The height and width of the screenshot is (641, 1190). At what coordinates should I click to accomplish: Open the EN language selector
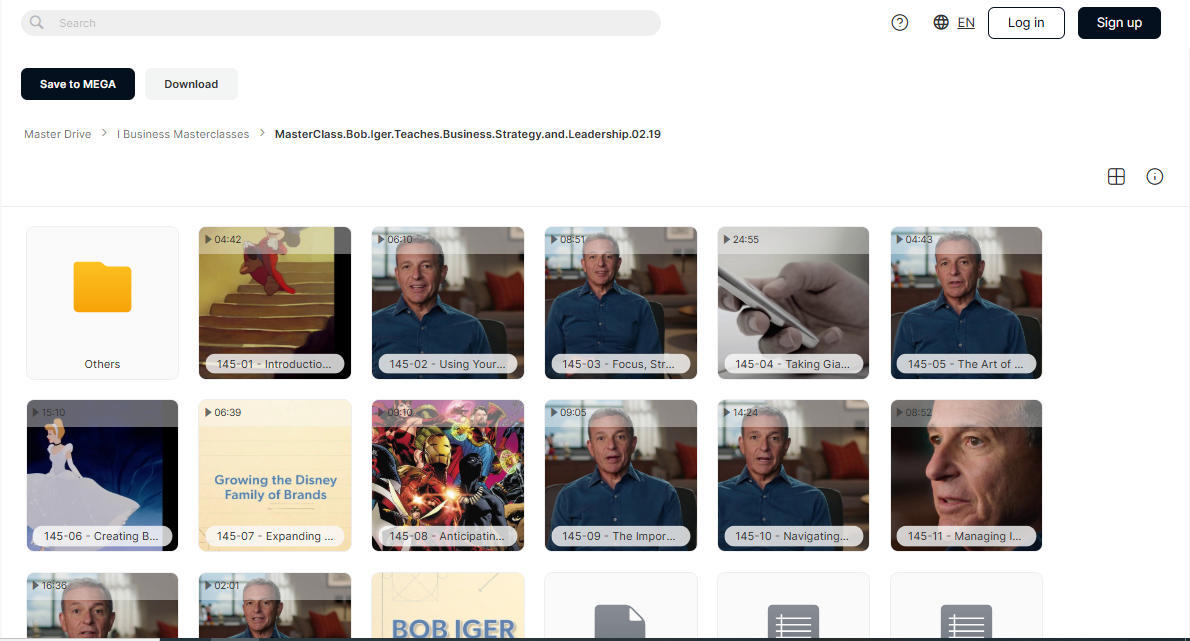click(966, 23)
